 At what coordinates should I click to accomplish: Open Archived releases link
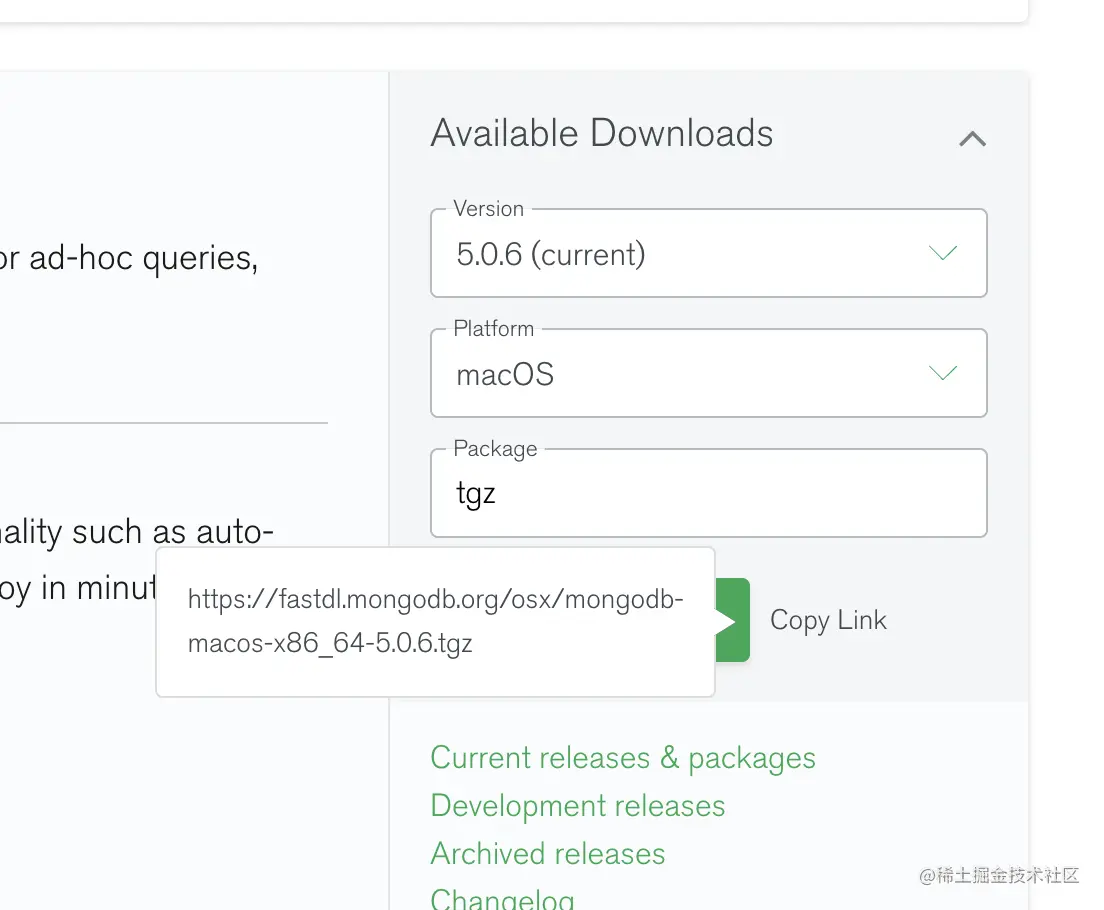click(x=548, y=854)
